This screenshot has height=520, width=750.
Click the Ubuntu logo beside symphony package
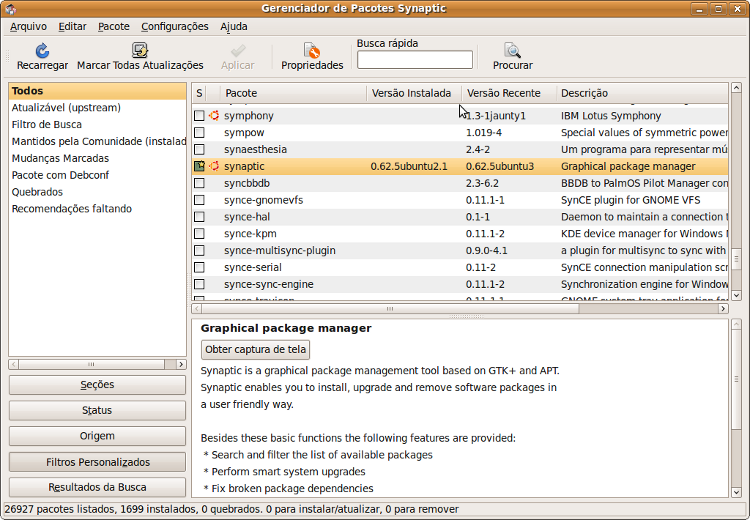[214, 116]
